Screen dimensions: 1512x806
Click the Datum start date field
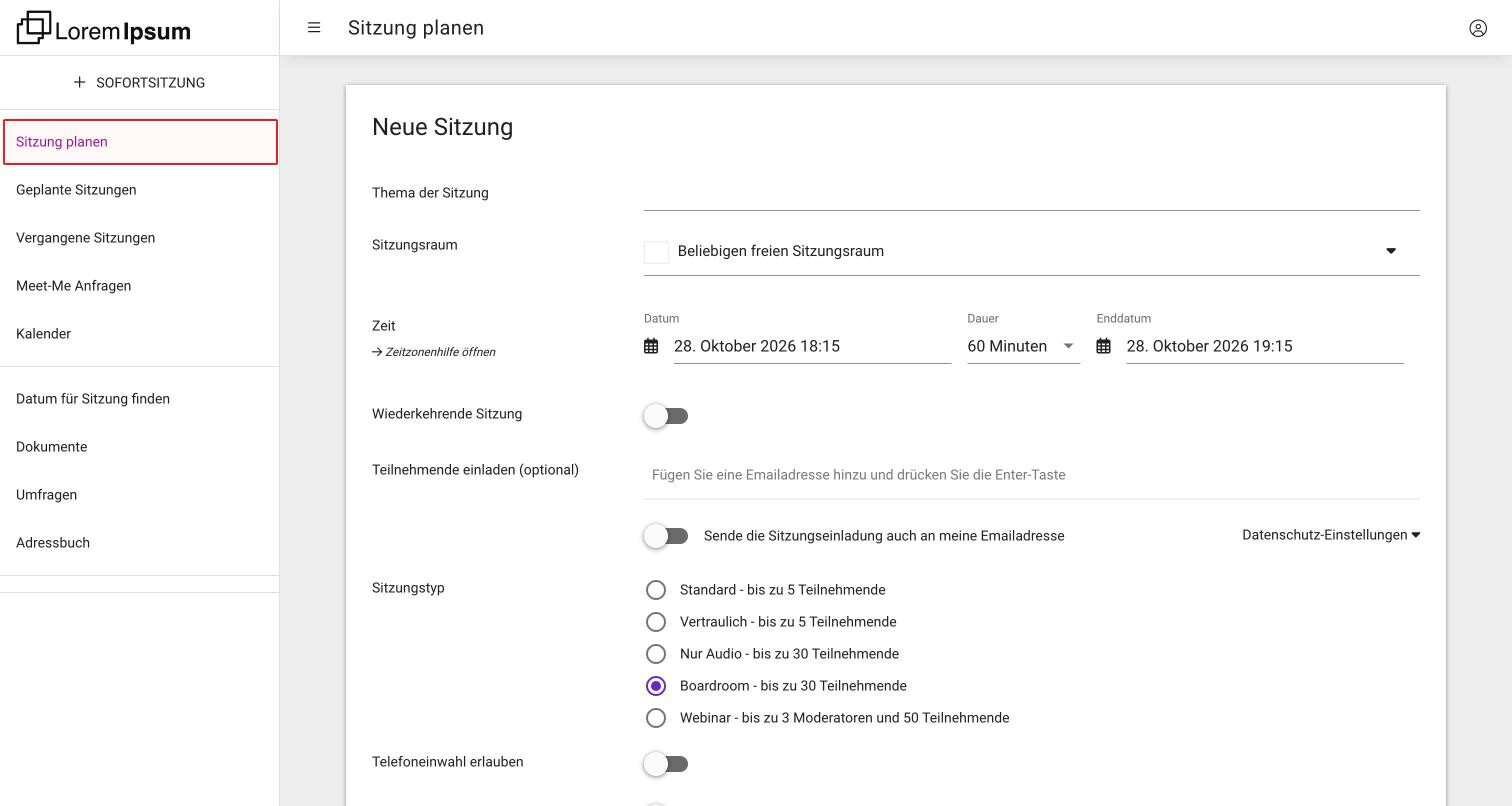coord(812,346)
